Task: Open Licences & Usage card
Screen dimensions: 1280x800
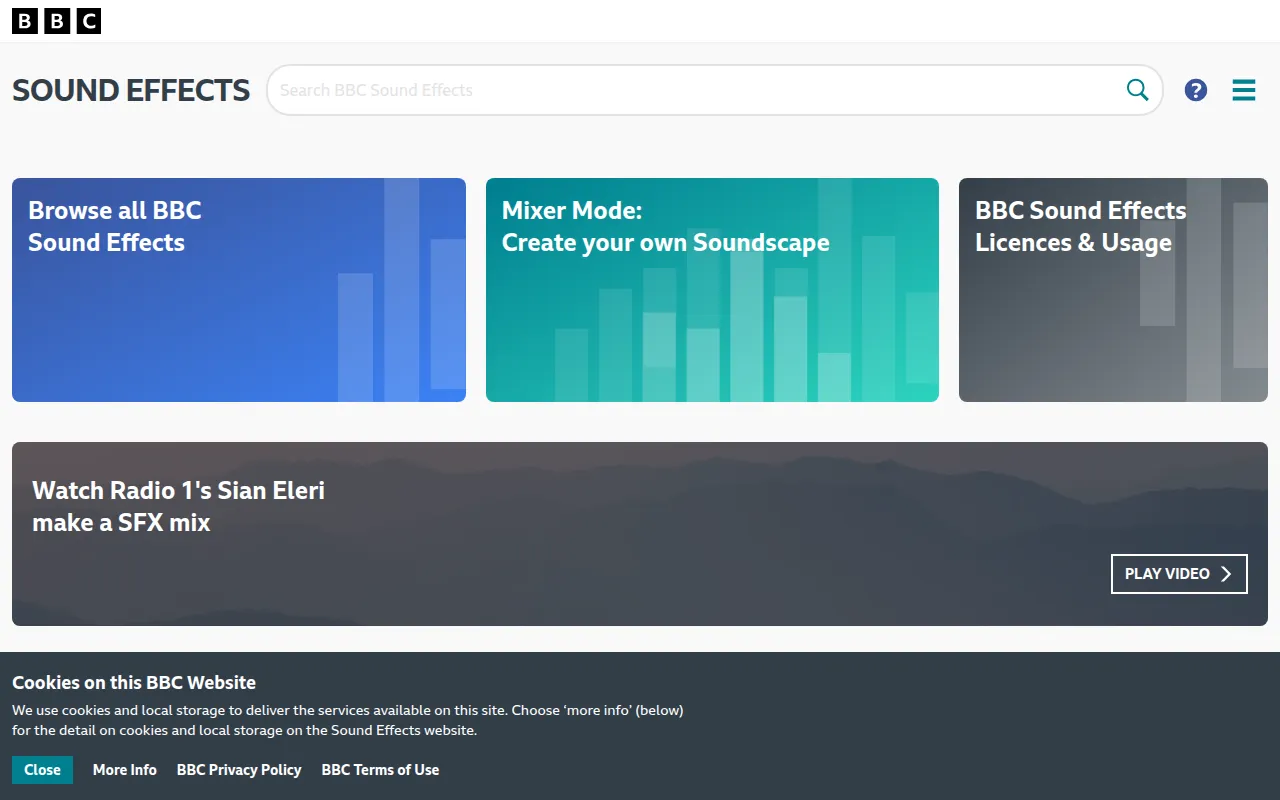Action: click(x=1113, y=290)
